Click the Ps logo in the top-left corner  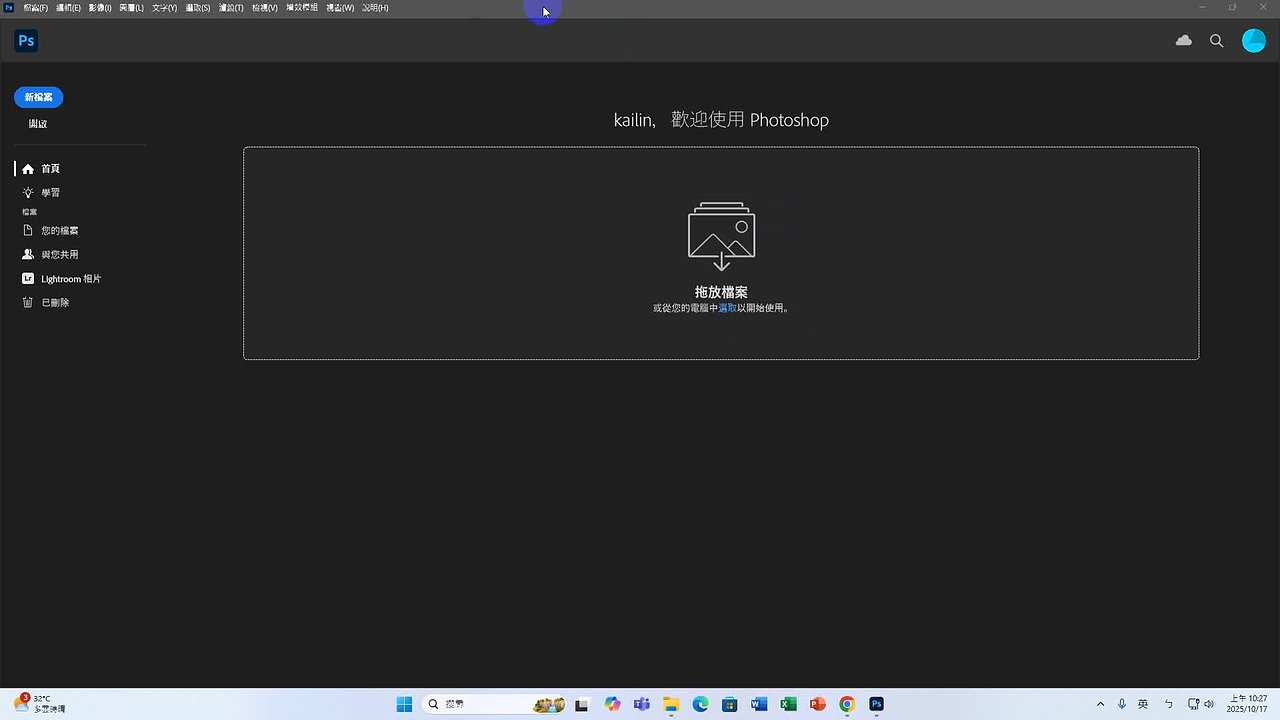[26, 40]
